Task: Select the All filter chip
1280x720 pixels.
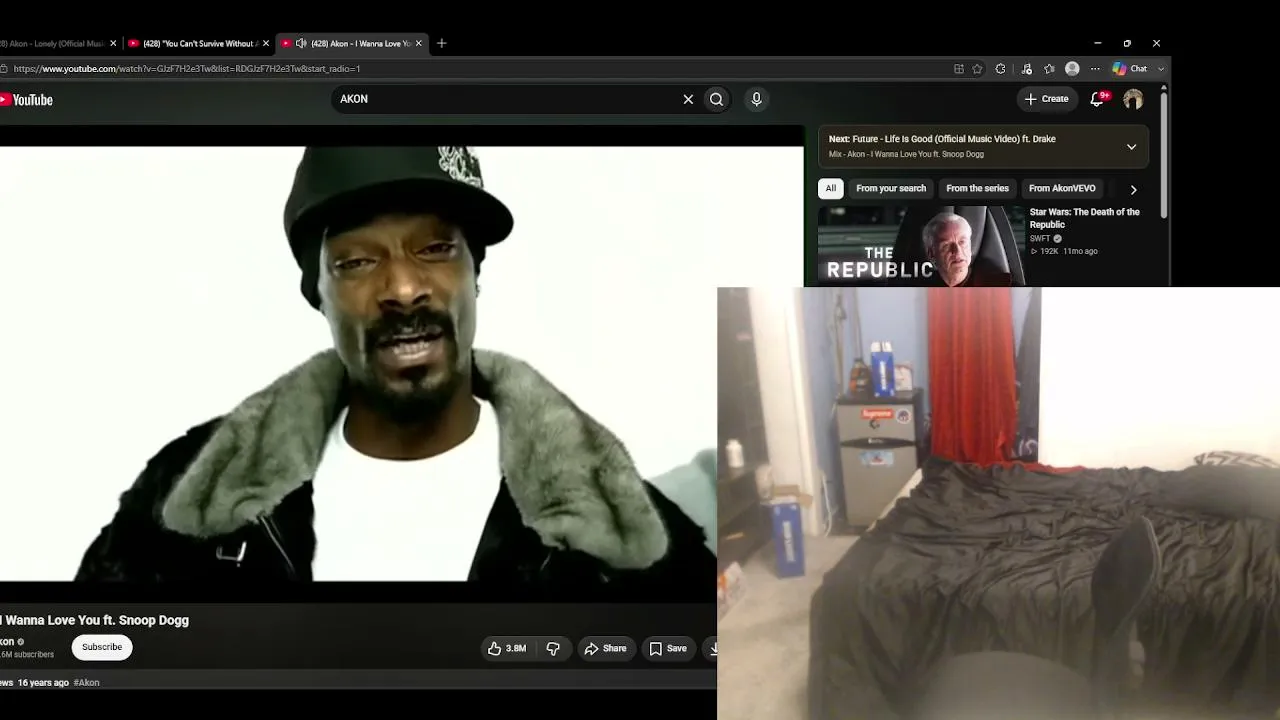Action: pos(830,188)
